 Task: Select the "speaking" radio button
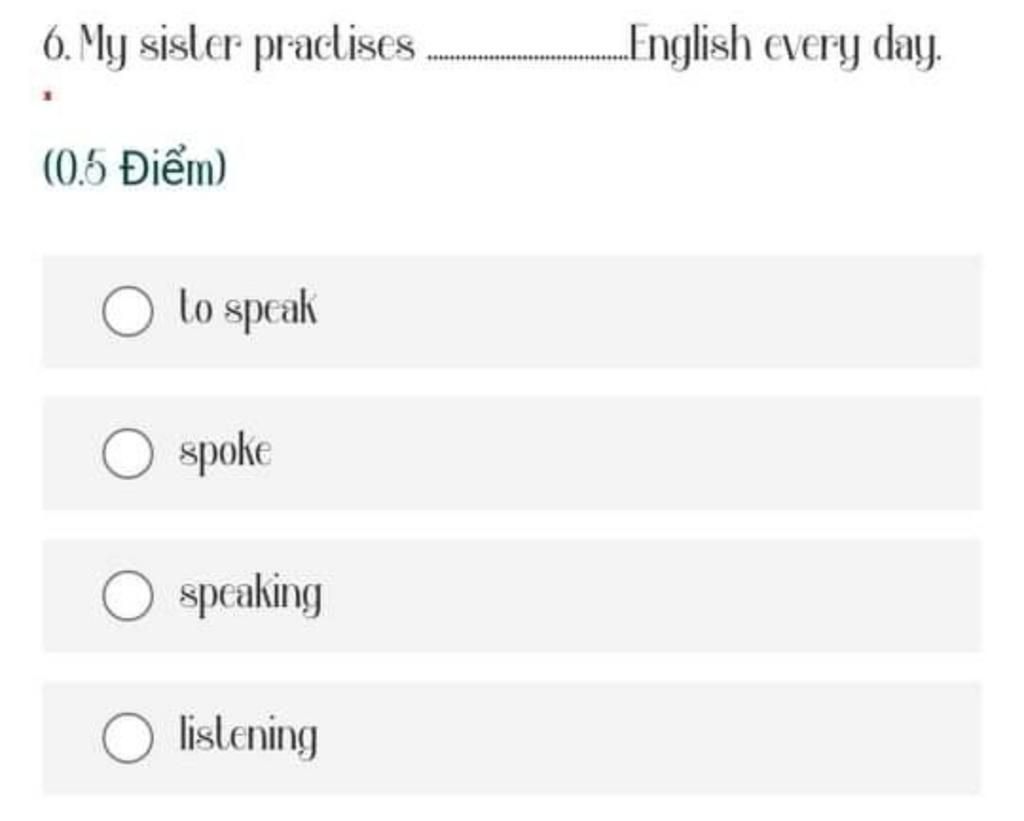[x=128, y=595]
